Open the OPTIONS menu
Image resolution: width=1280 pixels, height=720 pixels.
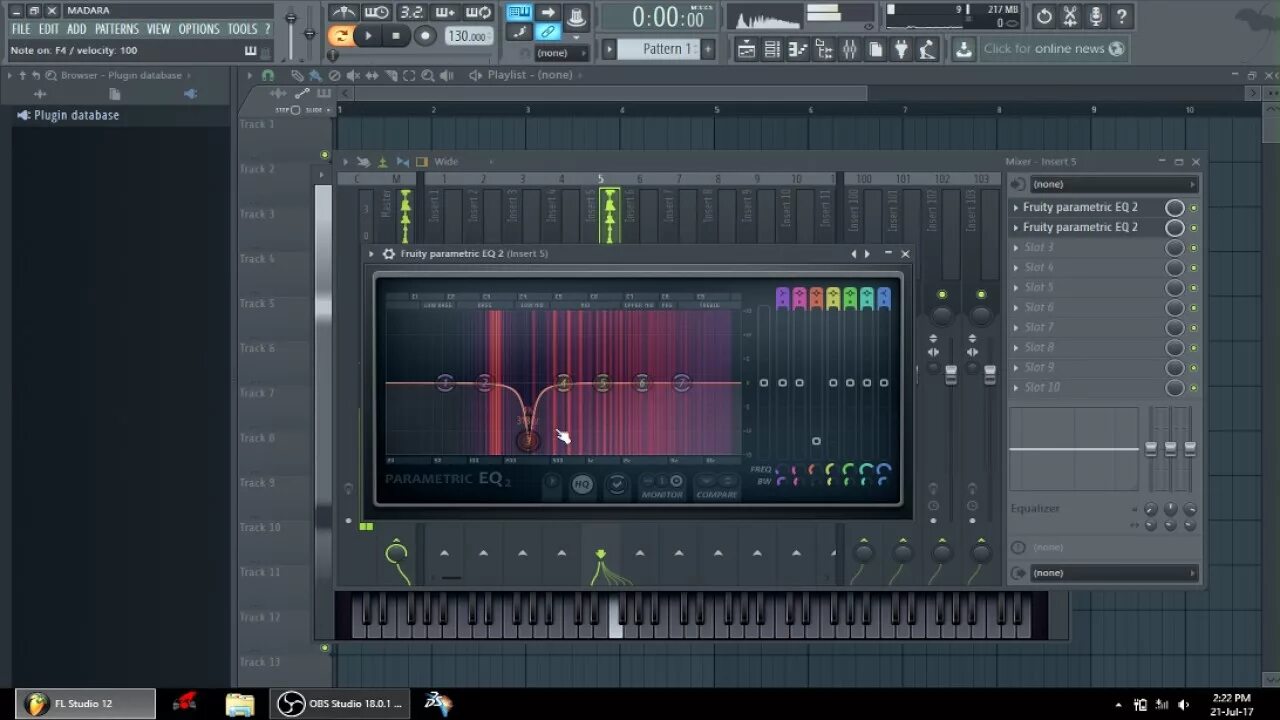(199, 29)
